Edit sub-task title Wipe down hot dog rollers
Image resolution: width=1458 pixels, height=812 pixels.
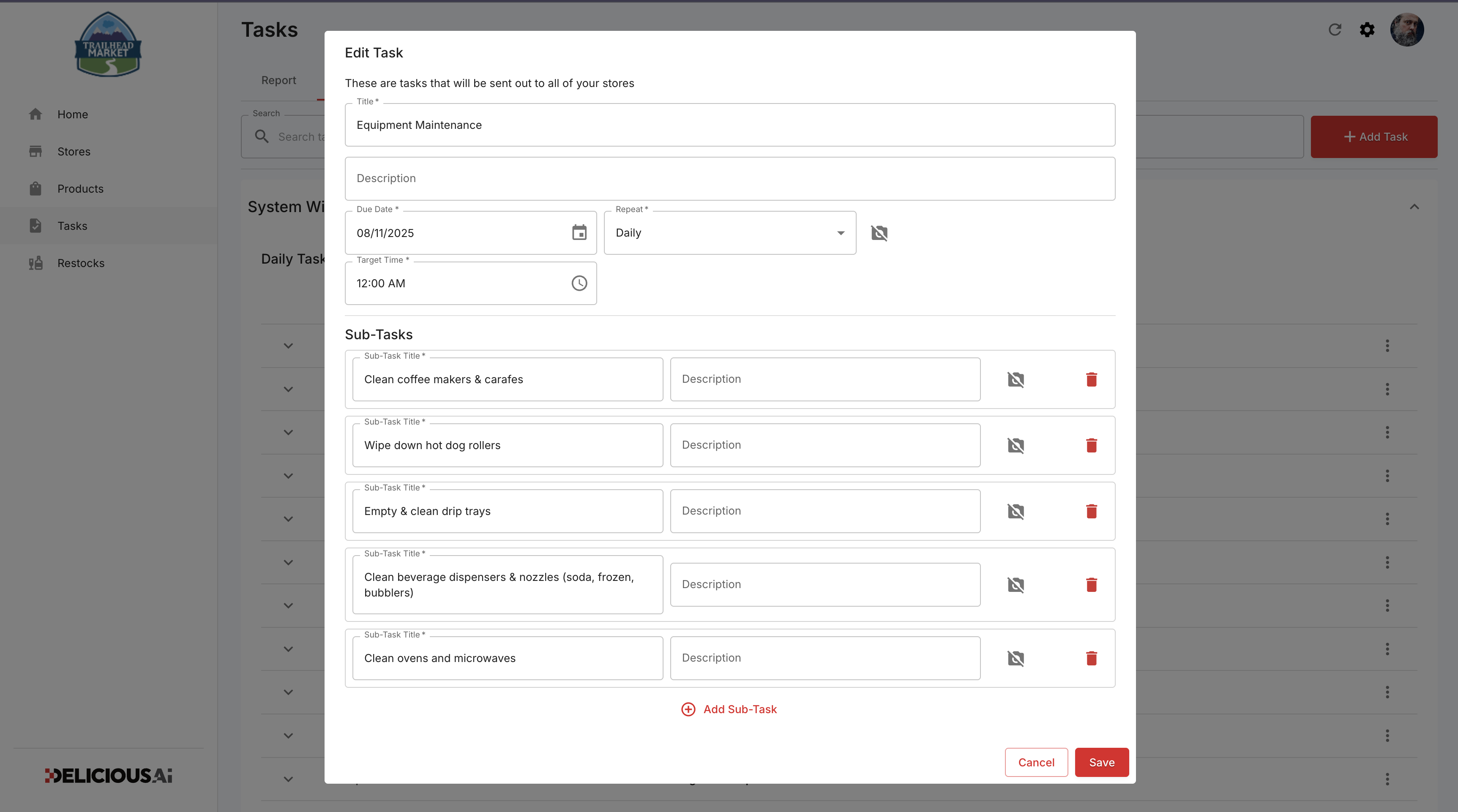pos(507,445)
